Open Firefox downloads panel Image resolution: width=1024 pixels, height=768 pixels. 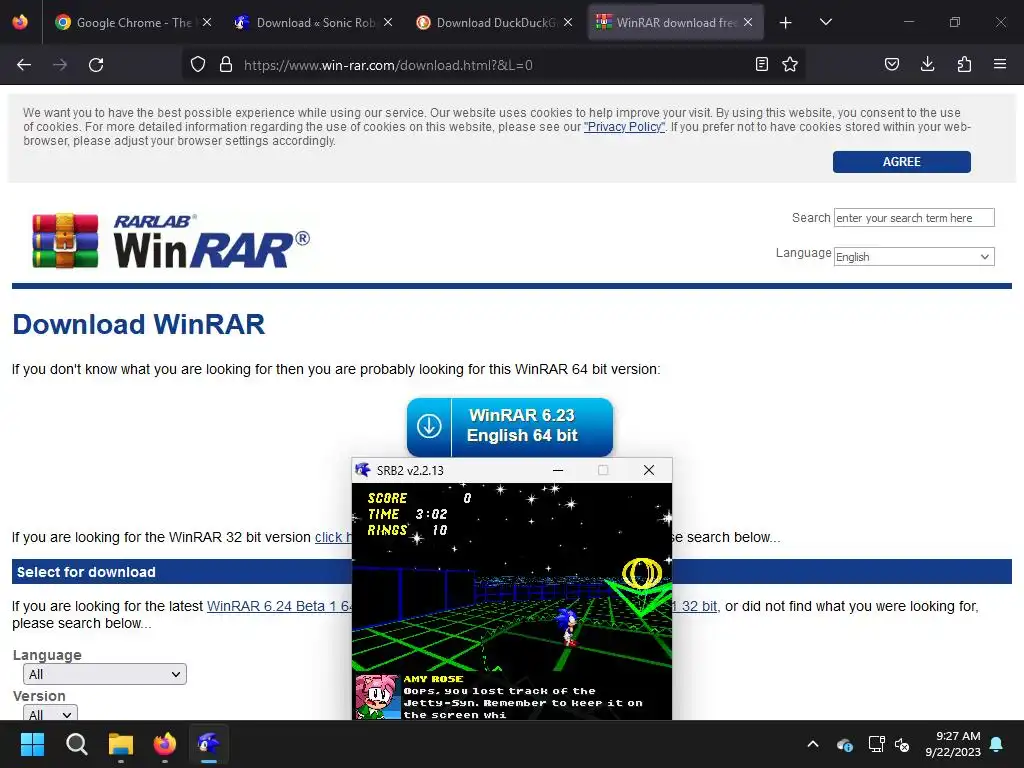[927, 64]
